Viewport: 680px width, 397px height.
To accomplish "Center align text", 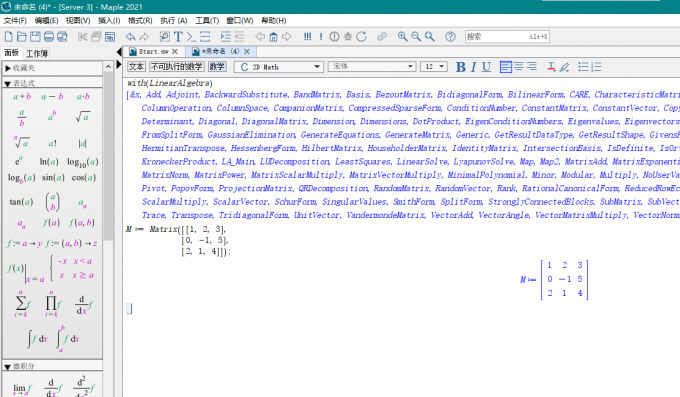I will pyautogui.click(x=519, y=67).
